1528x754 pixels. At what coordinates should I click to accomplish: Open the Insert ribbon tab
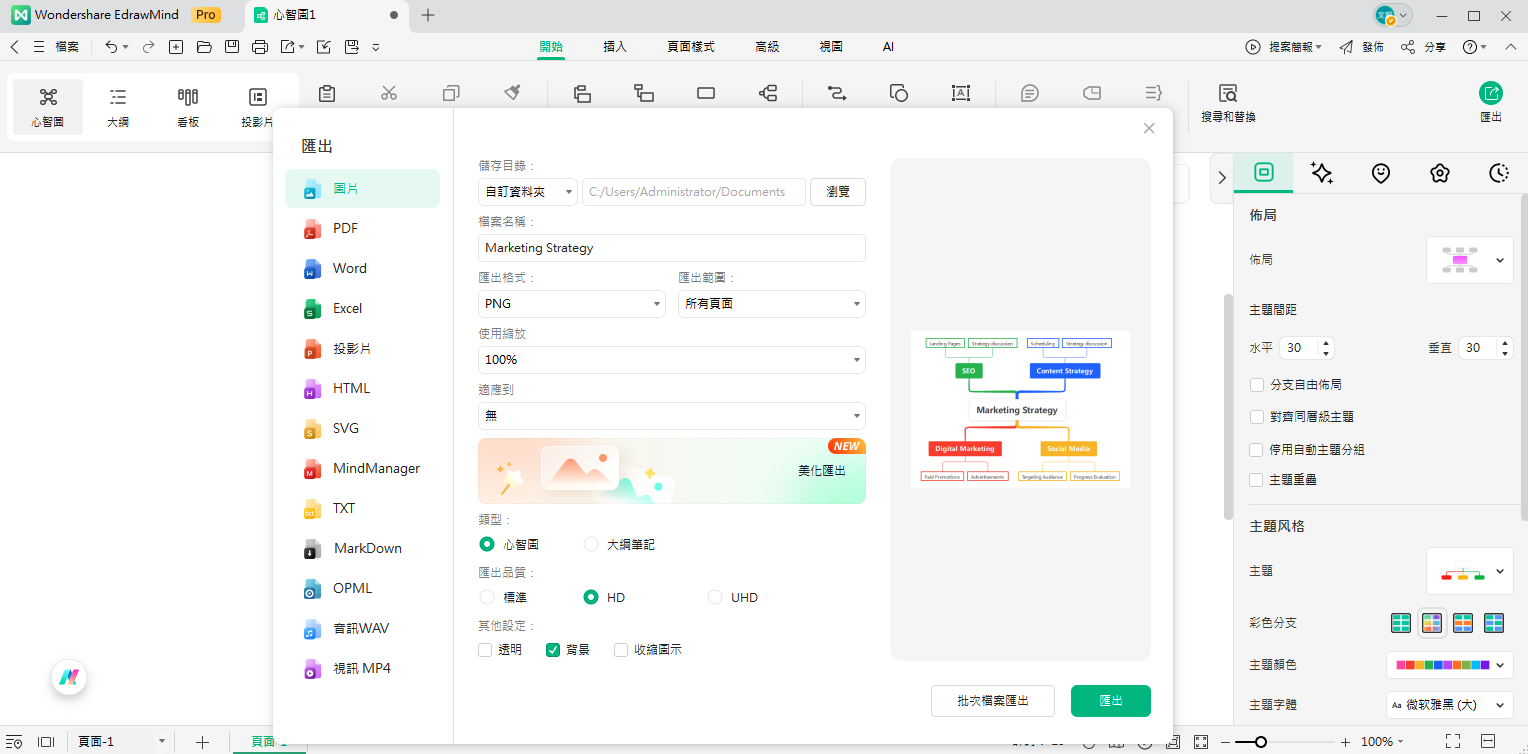coord(615,47)
